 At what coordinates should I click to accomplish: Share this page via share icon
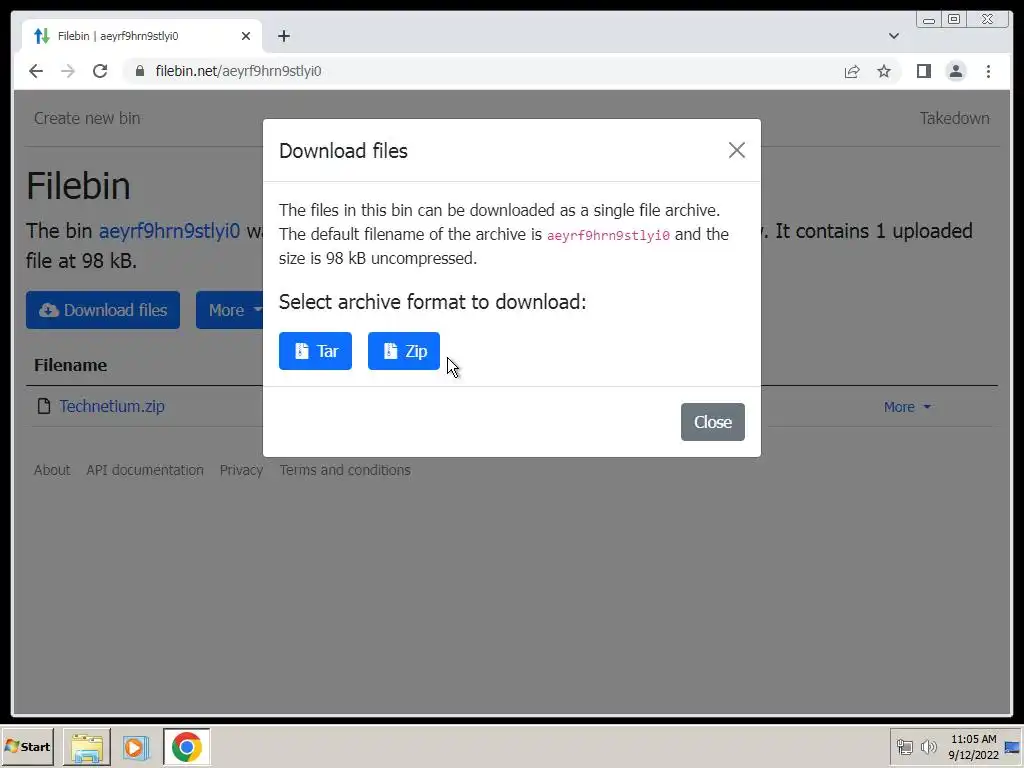(852, 71)
